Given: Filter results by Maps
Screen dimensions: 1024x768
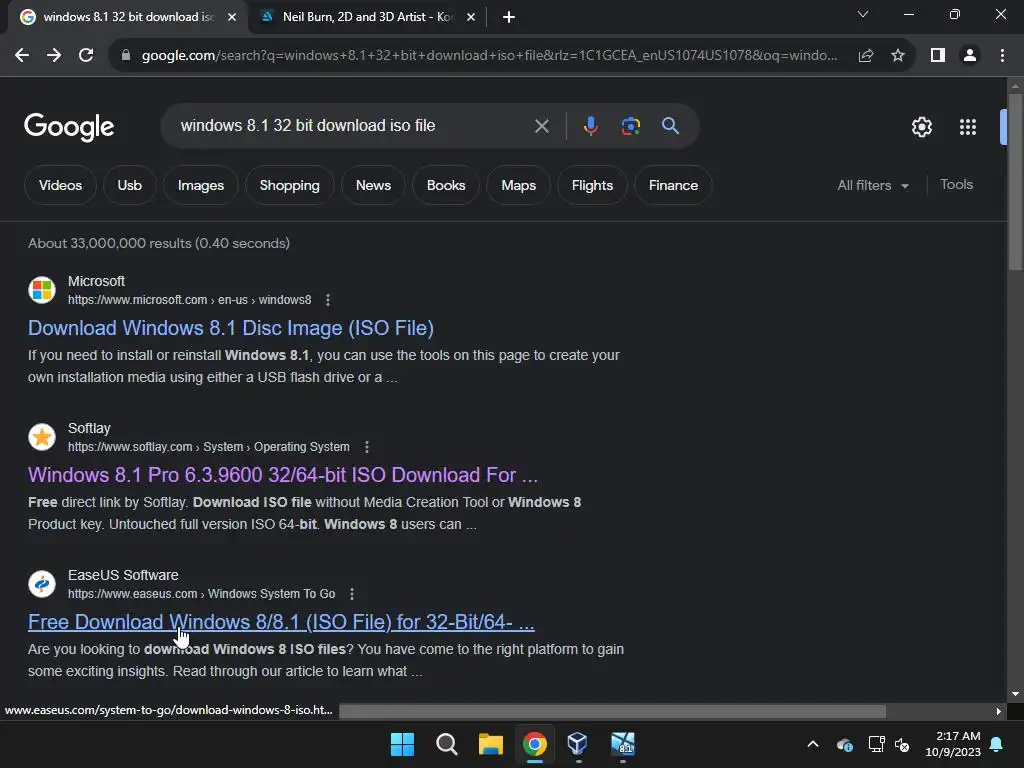Looking at the screenshot, I should click(x=519, y=185).
